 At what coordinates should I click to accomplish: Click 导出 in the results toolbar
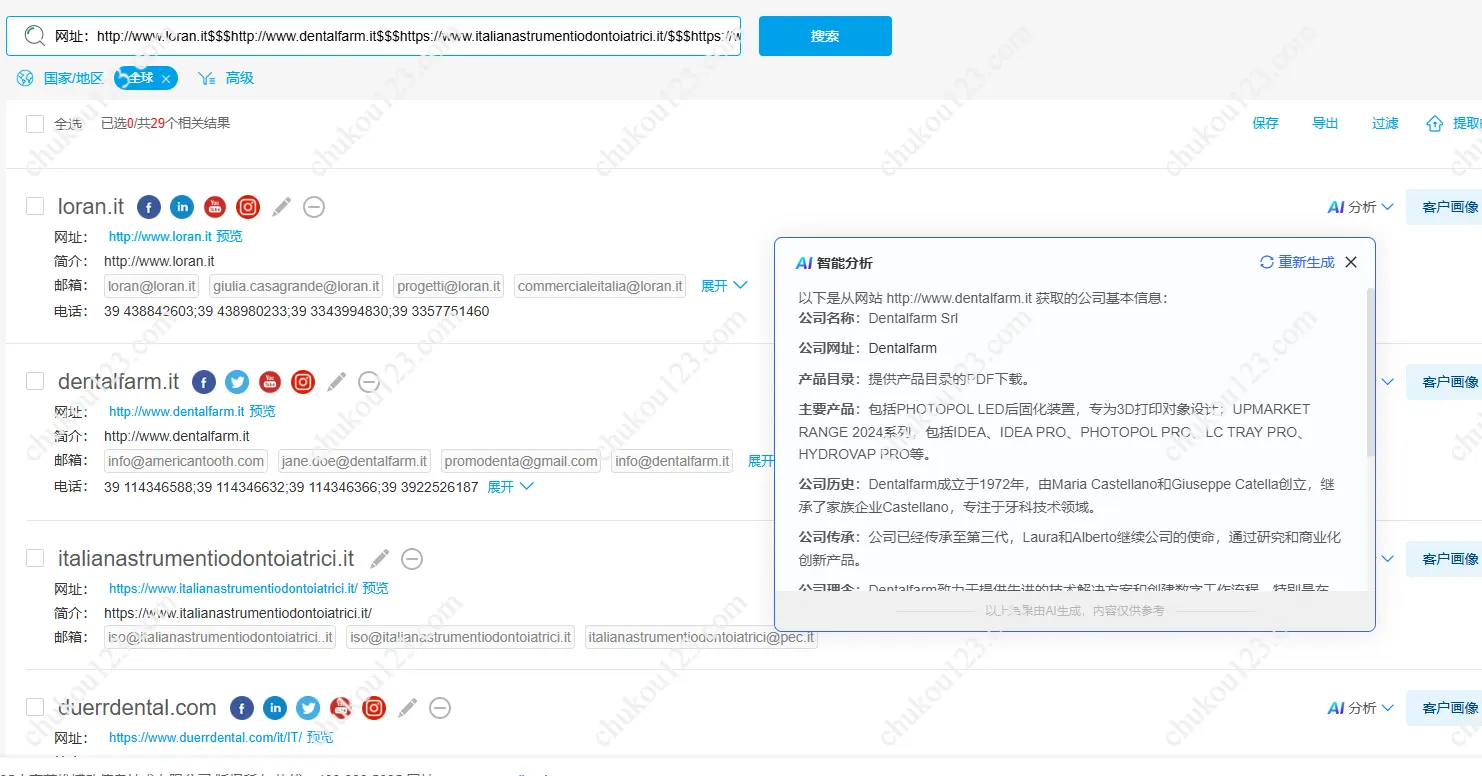point(1325,123)
